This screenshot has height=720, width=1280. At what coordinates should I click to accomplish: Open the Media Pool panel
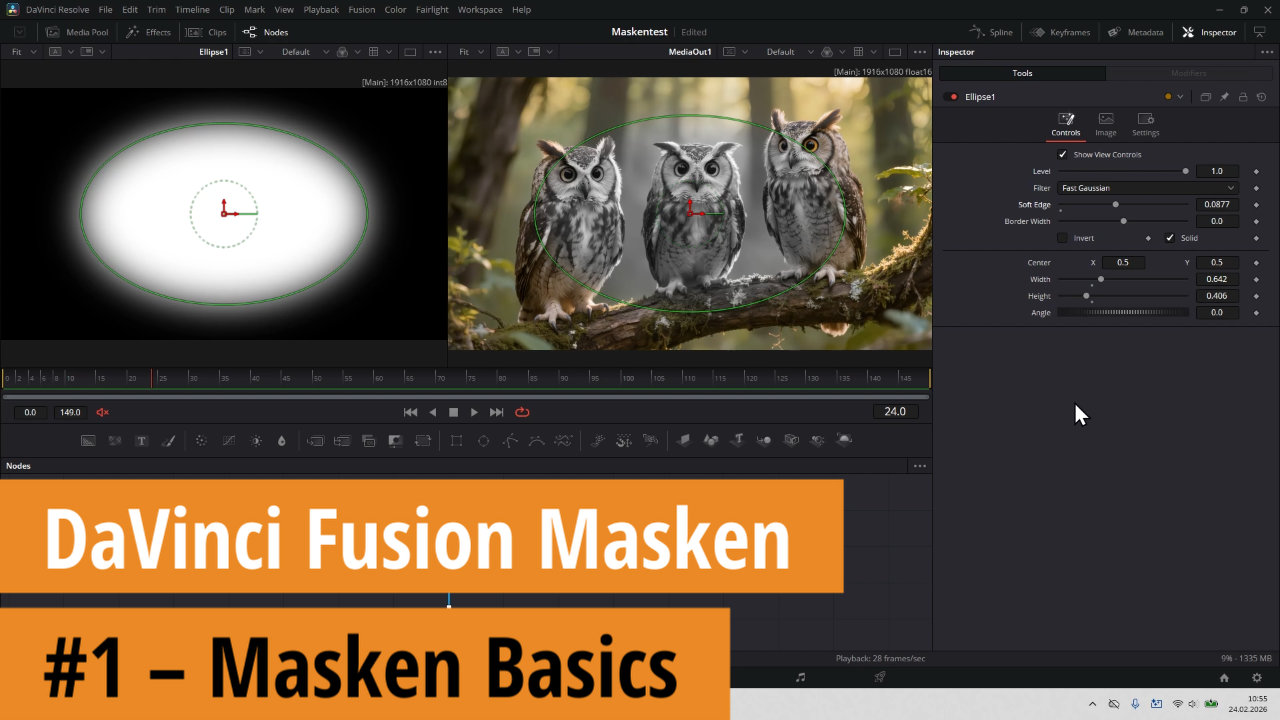[x=77, y=32]
